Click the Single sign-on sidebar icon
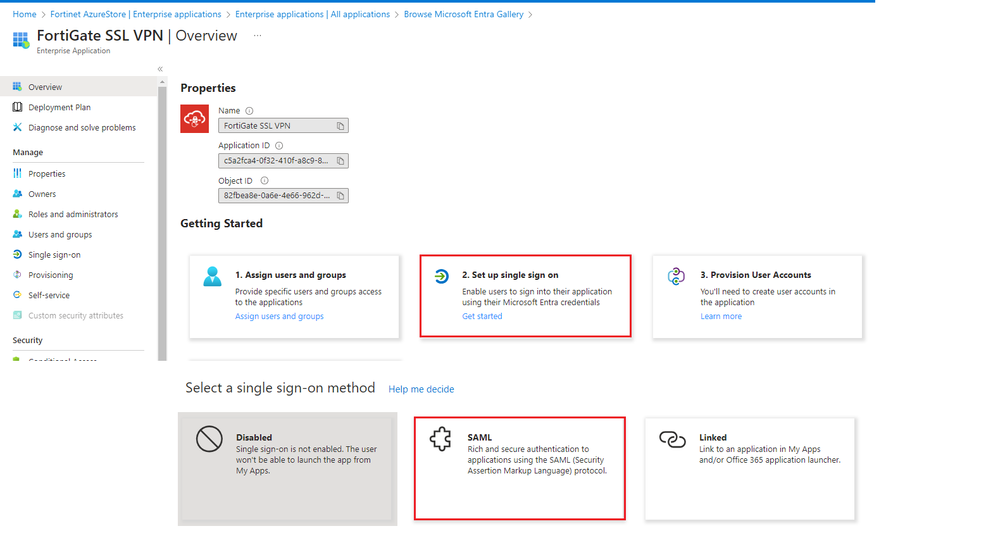Viewport: 998px width, 559px height. (17, 255)
